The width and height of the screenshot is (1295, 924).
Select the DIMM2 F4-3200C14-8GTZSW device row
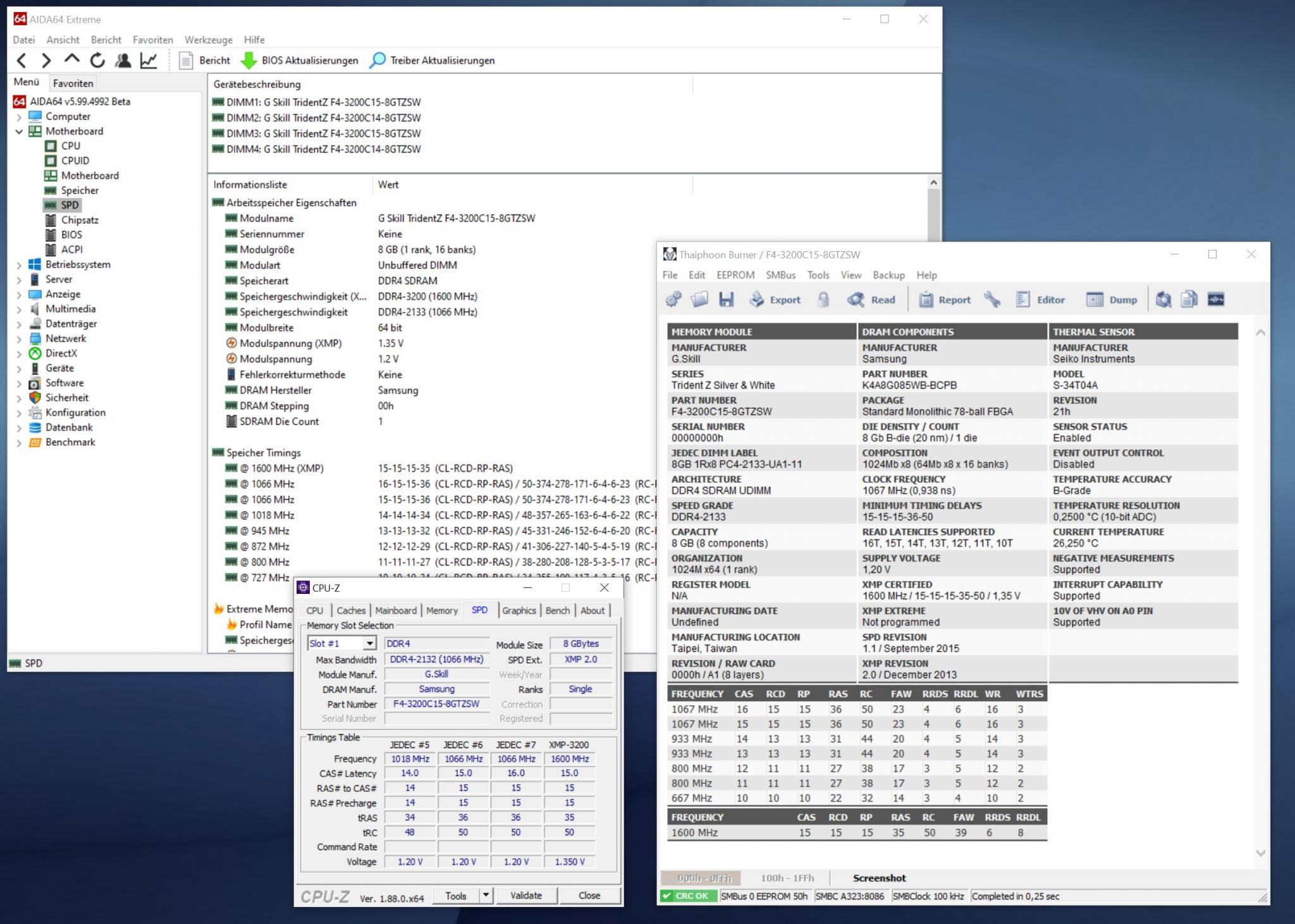[317, 118]
